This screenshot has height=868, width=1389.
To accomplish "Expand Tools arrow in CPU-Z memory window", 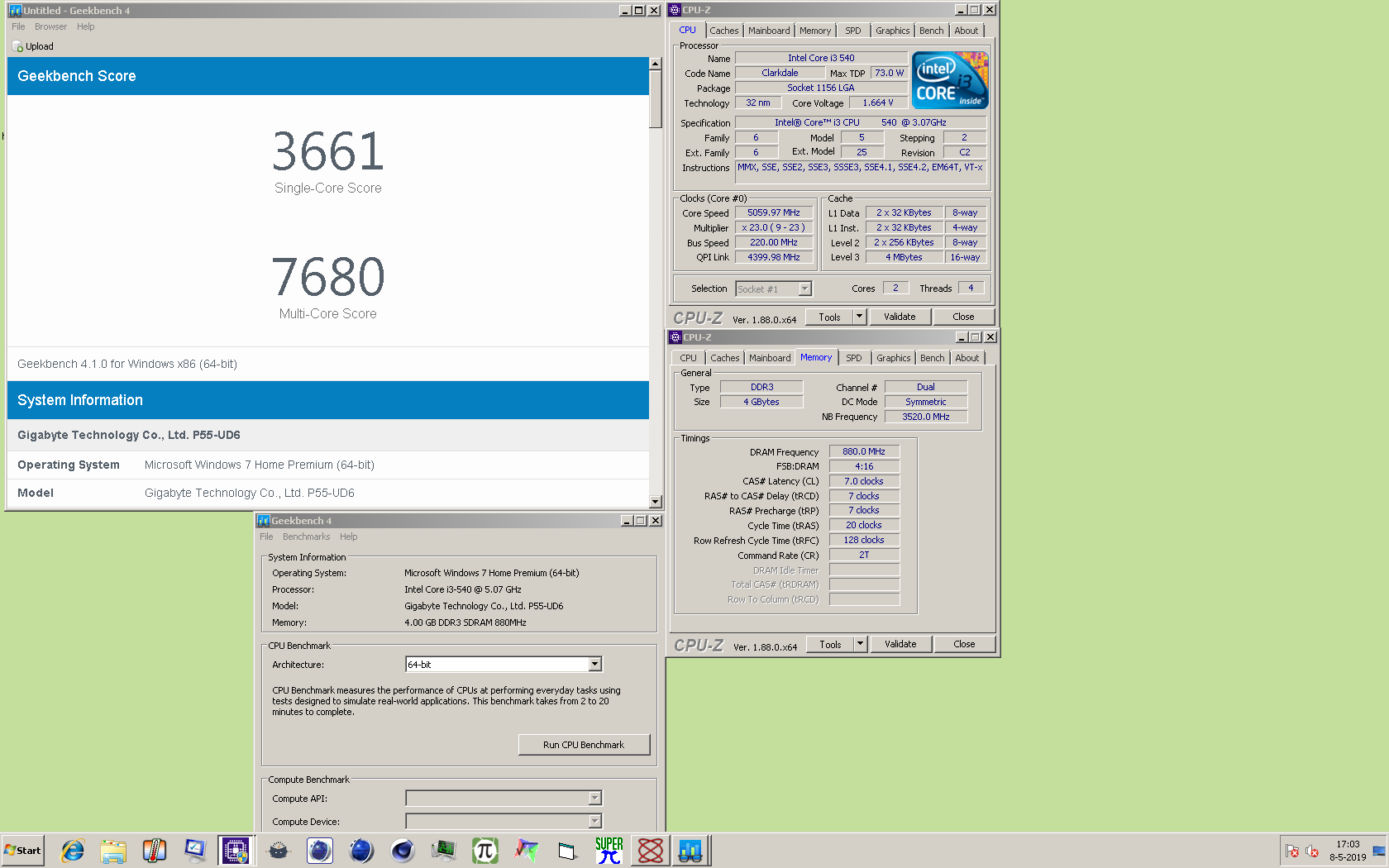I will 860,644.
